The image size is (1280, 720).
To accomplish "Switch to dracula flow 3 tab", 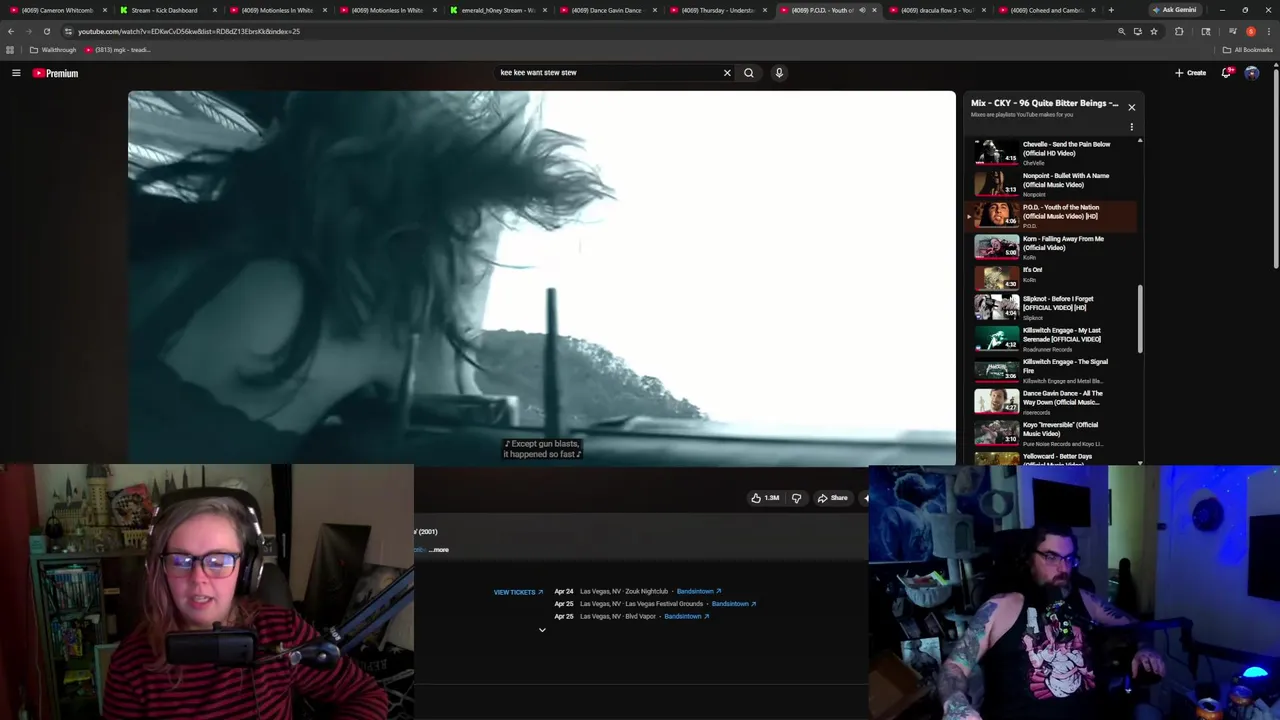I will point(935,10).
